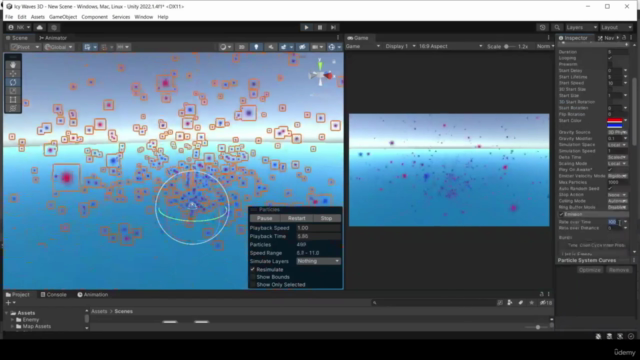Enable Show Only Selected checkbox

253,284
